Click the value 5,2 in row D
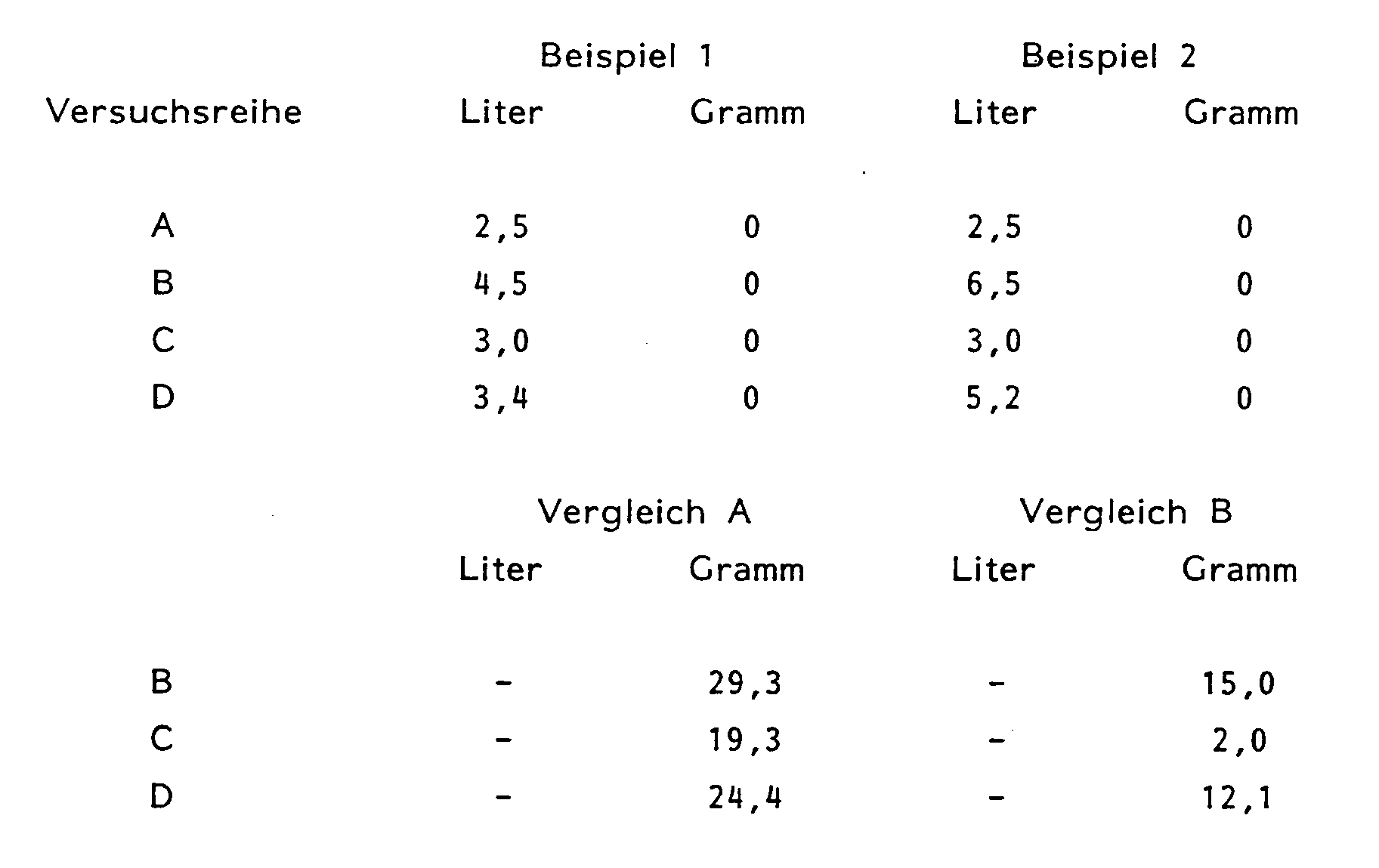This screenshot has width=1379, height=868. pos(993,398)
